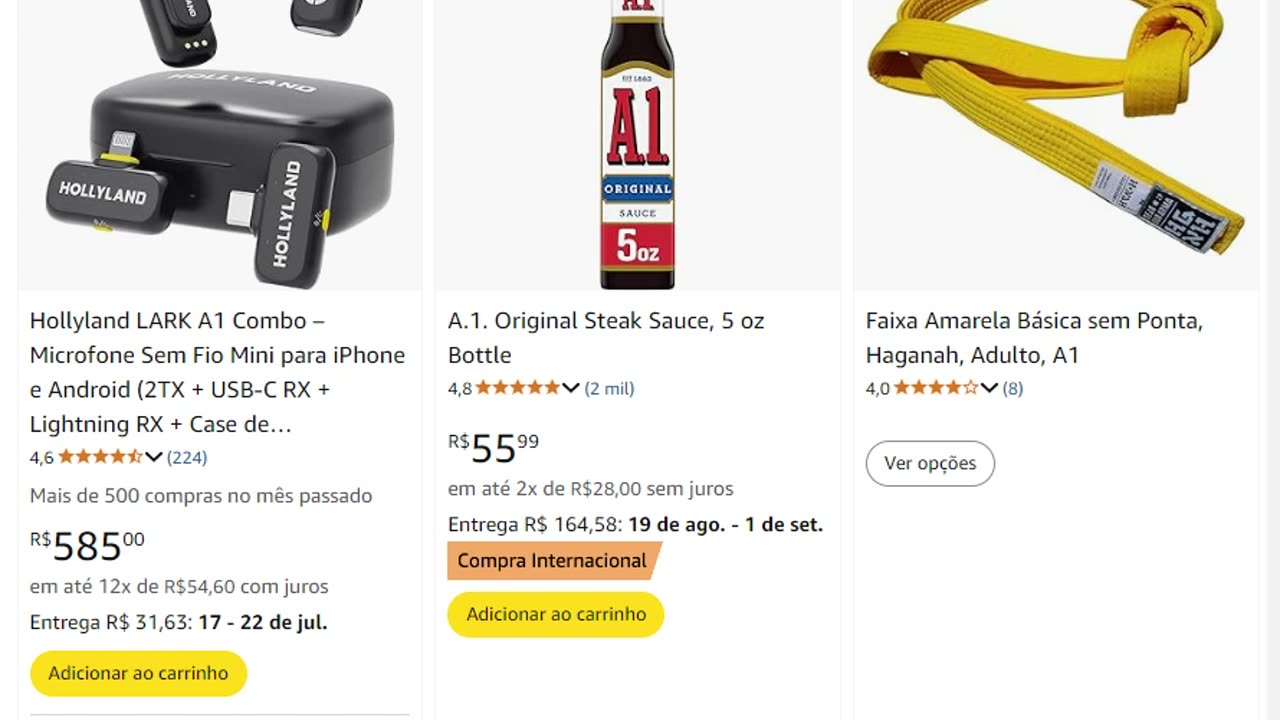The width and height of the screenshot is (1280, 720).
Task: Click the Hollyland 4.6 star rating icons
Action: point(100,458)
